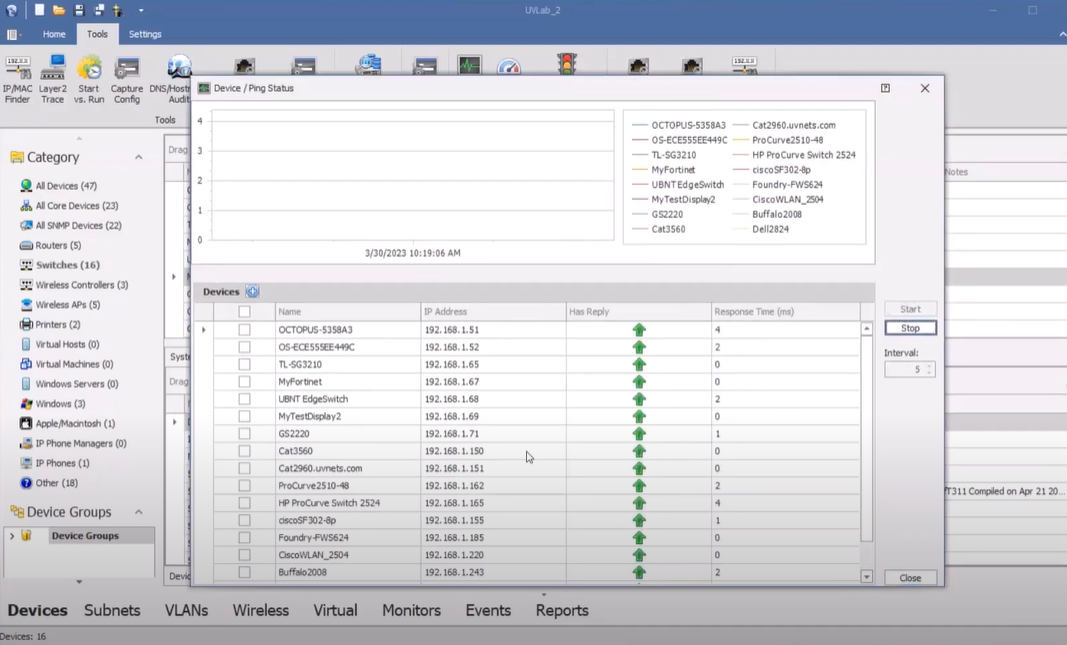Click the UVLab application logo icon
The width and height of the screenshot is (1067, 645).
tap(12, 10)
